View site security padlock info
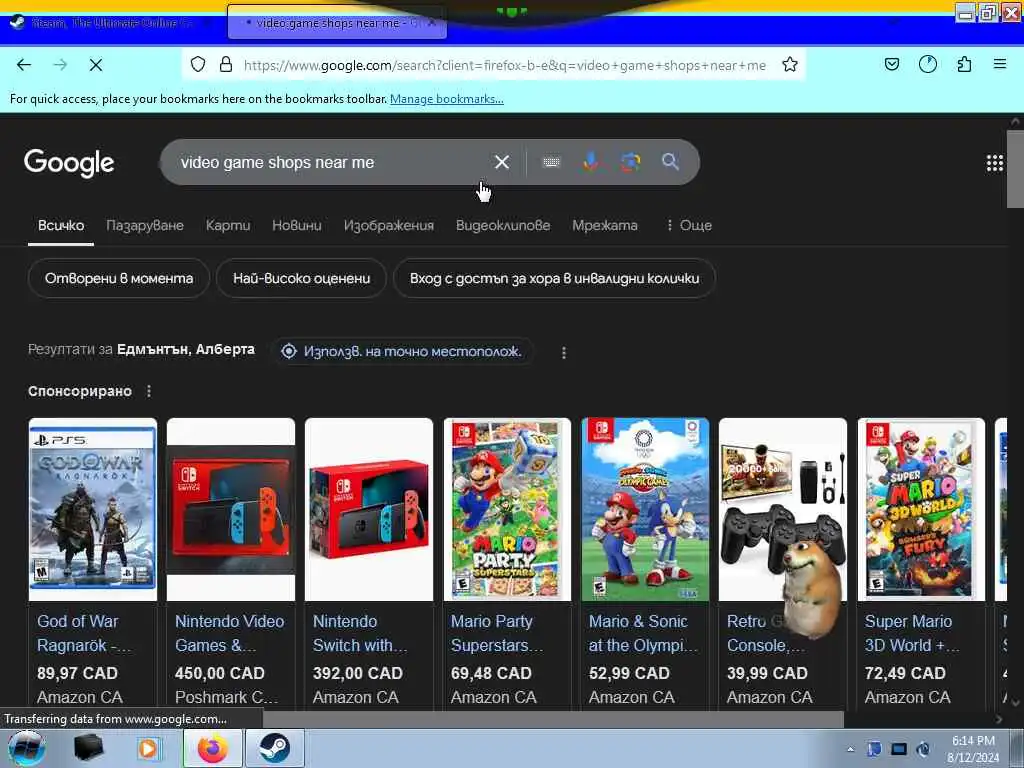Image resolution: width=1024 pixels, height=768 pixels. (226, 65)
